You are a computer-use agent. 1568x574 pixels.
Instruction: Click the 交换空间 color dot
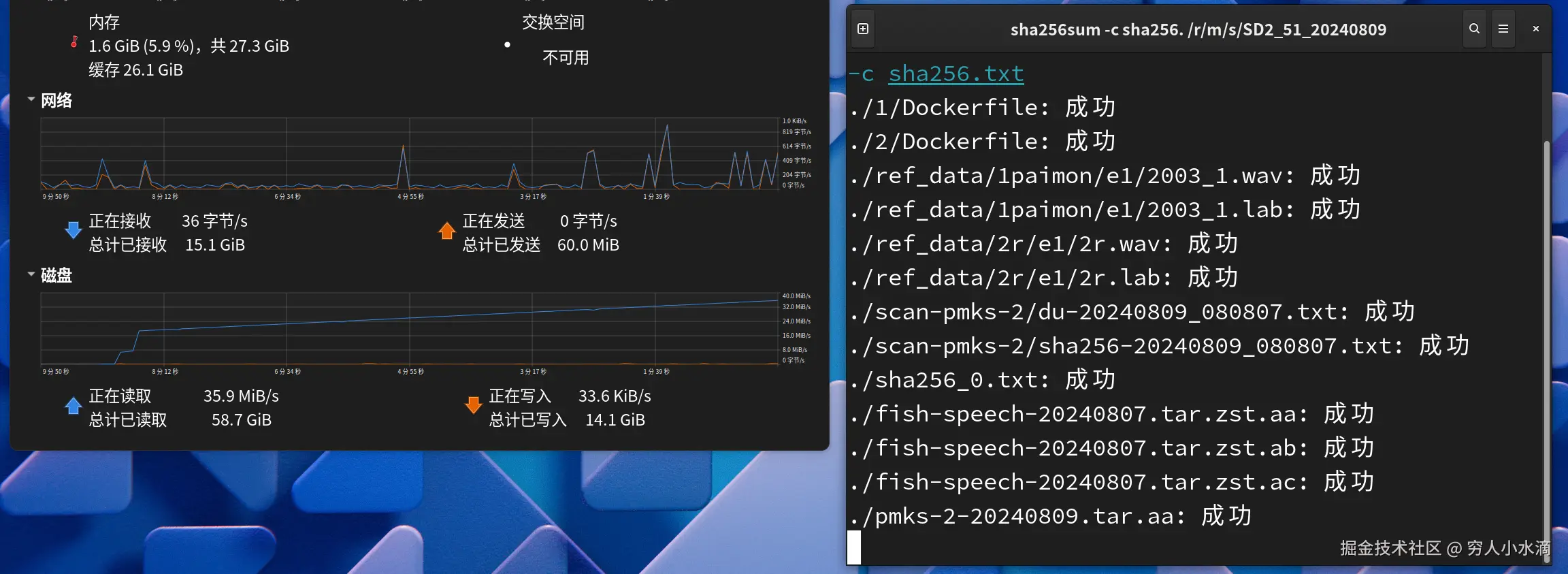point(507,45)
